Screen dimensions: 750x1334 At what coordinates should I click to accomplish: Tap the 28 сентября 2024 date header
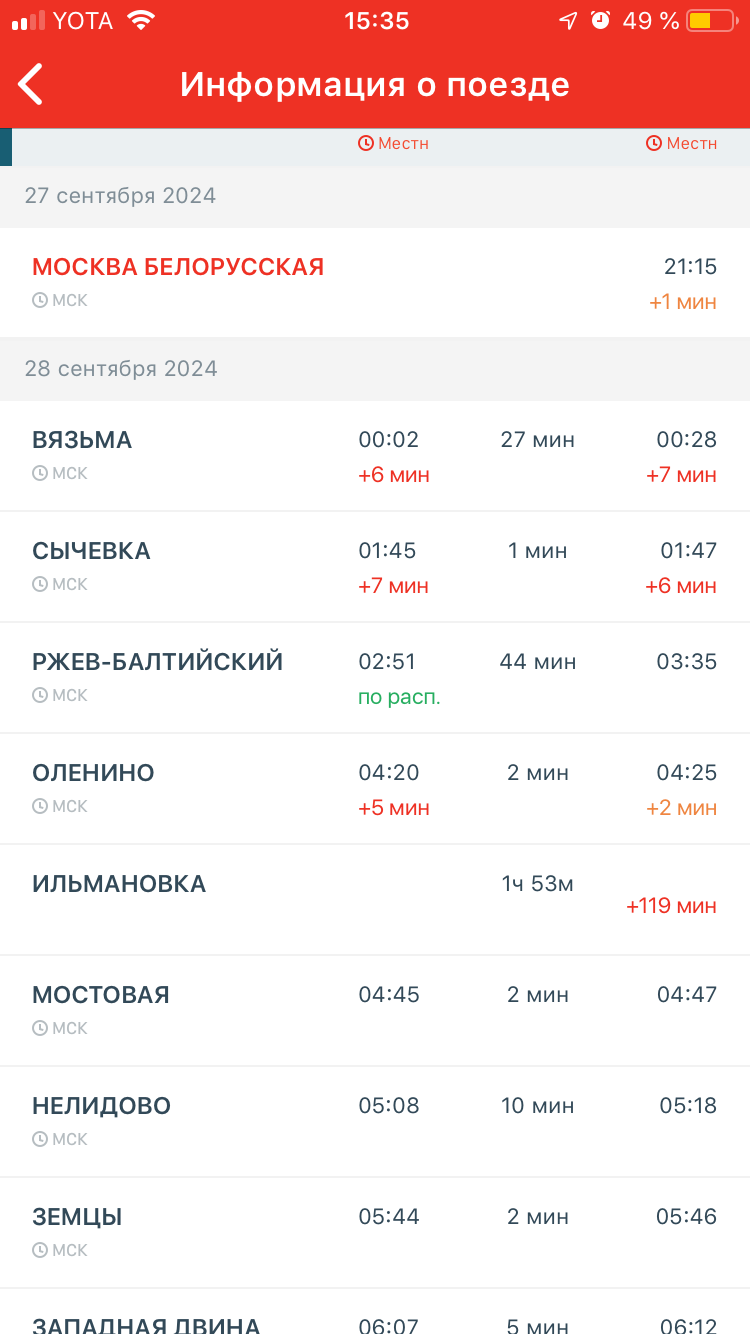tap(121, 369)
